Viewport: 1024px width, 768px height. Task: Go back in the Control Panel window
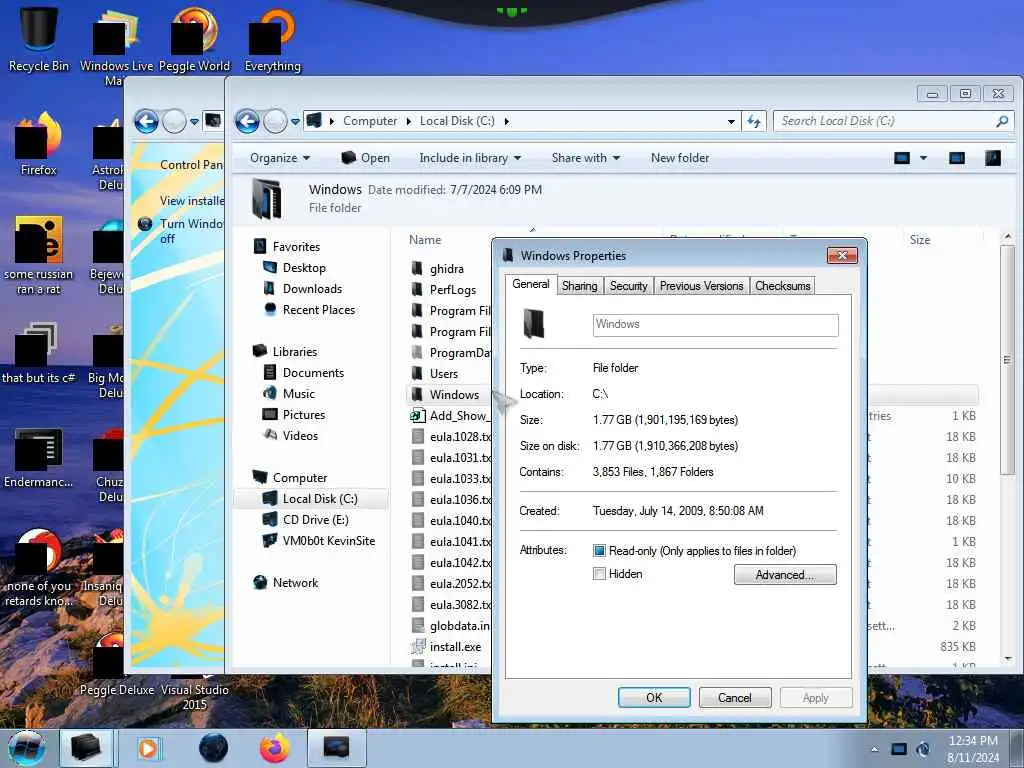[x=146, y=121]
